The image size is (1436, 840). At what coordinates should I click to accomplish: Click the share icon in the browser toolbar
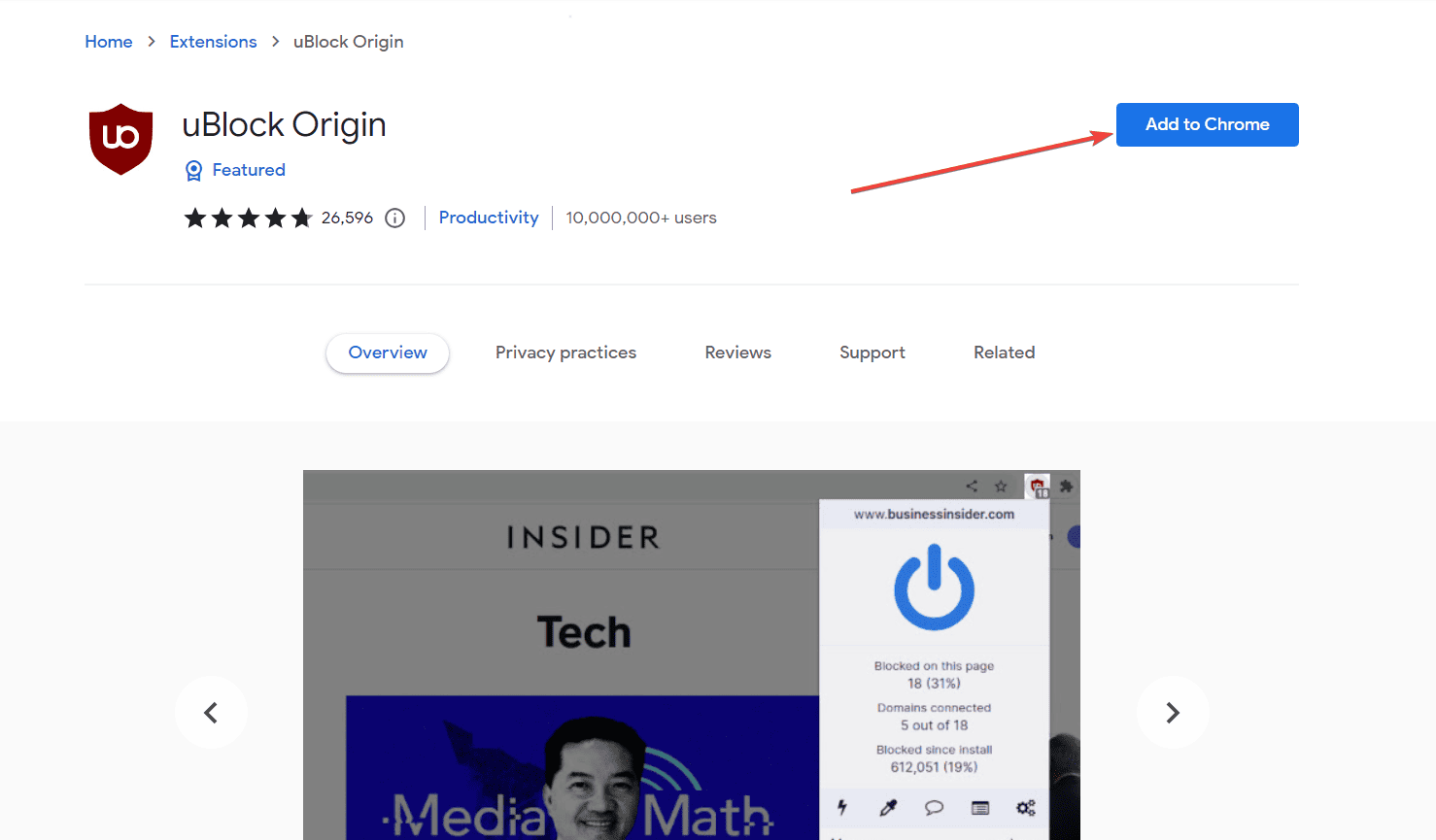[x=971, y=486]
